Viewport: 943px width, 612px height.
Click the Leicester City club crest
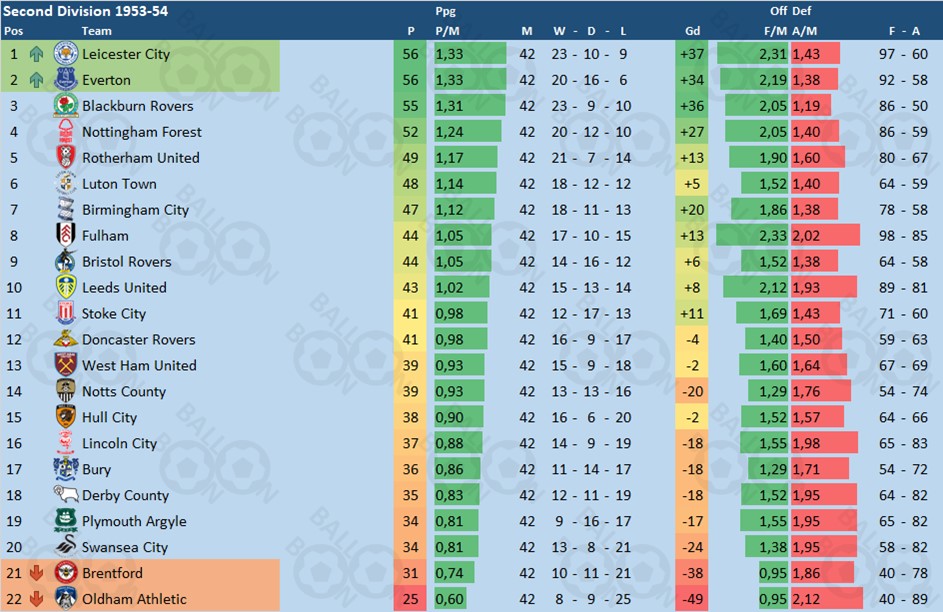(66, 54)
